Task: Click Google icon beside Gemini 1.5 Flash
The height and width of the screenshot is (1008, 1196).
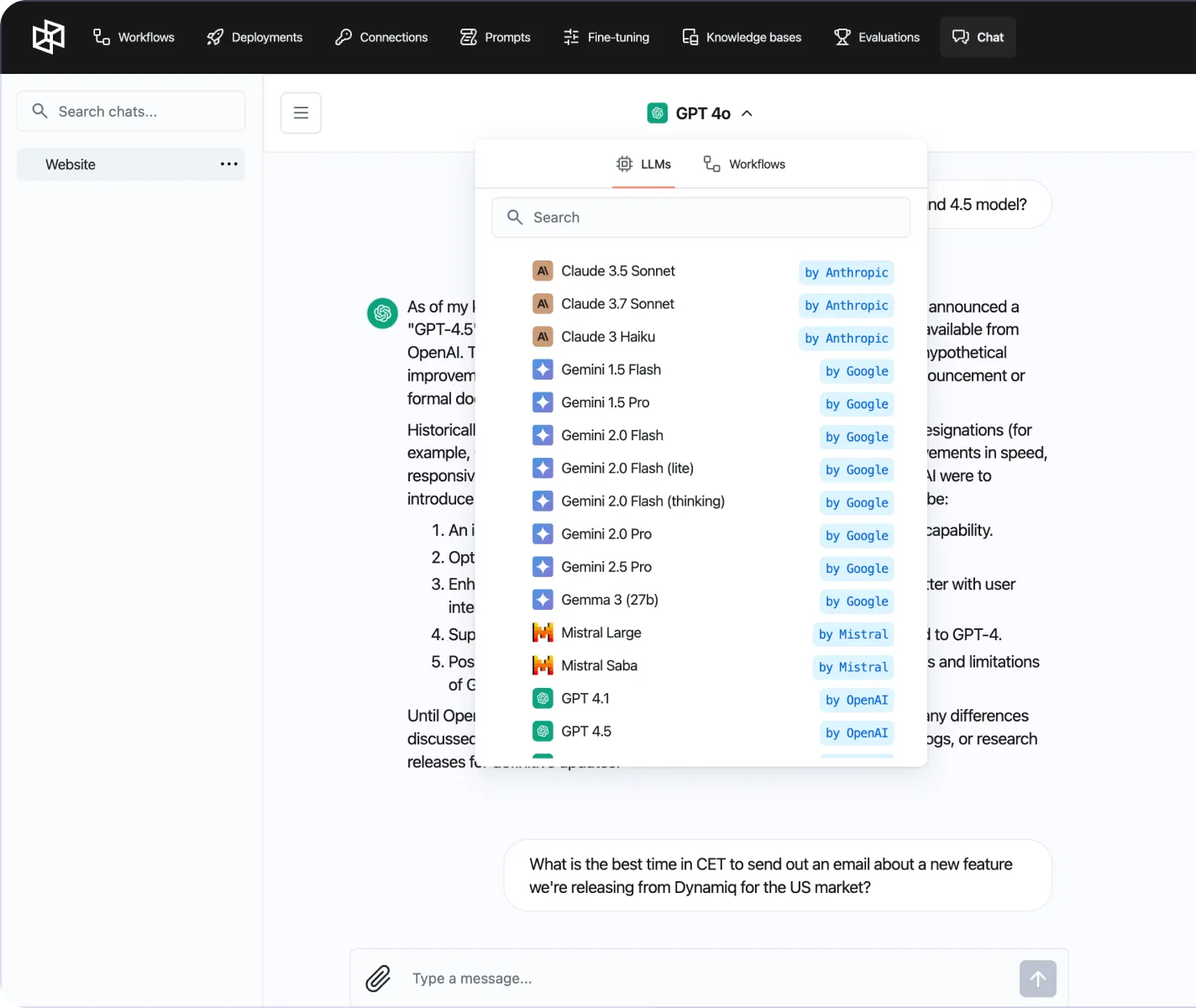Action: 543,370
